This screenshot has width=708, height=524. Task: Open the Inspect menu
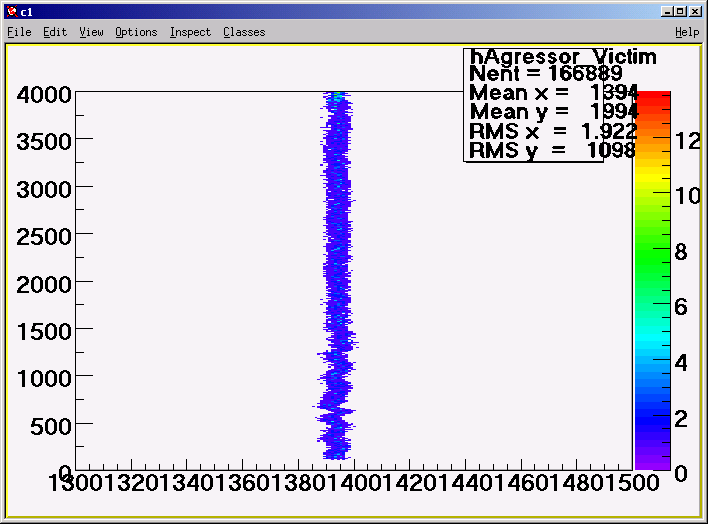coord(190,32)
